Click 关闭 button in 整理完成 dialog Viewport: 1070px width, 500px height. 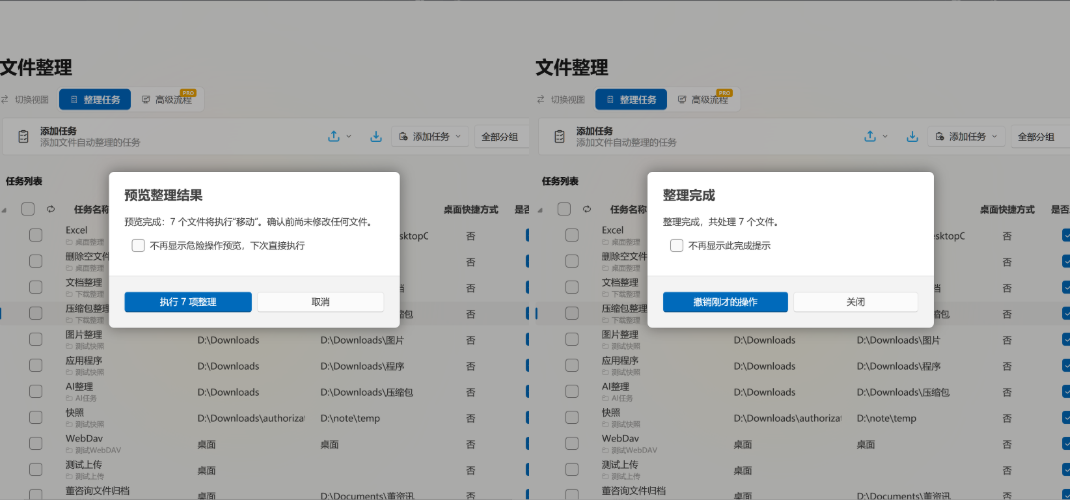click(x=856, y=302)
